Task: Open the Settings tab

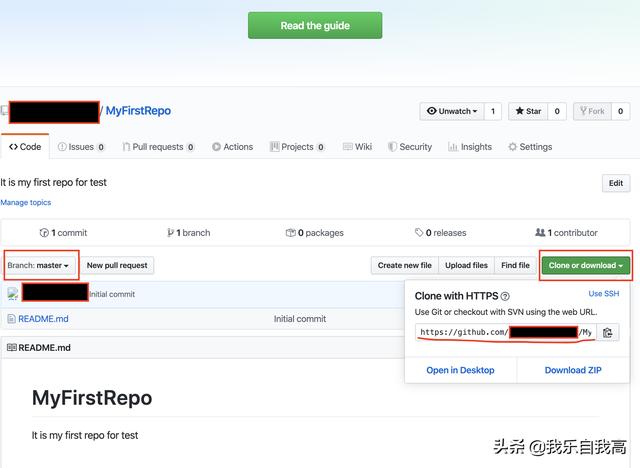Action: point(530,147)
